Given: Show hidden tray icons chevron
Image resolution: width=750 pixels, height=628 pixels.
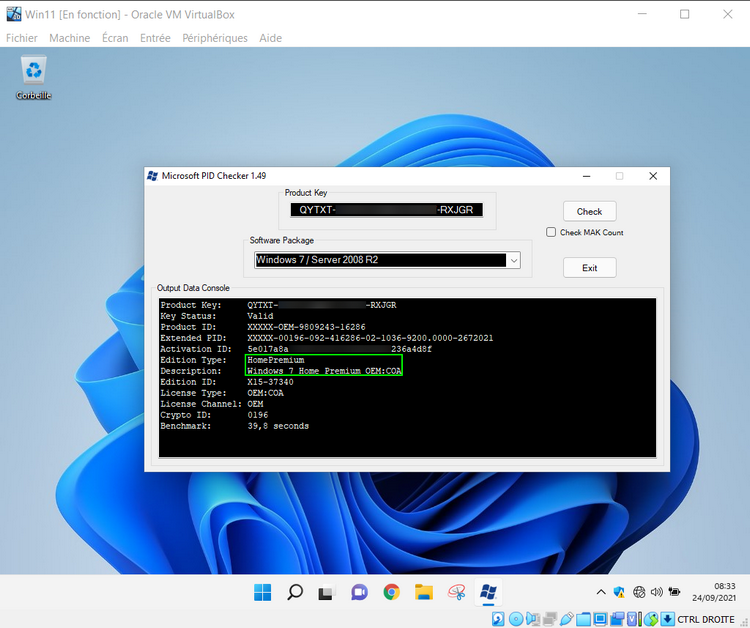Looking at the screenshot, I should tap(601, 592).
